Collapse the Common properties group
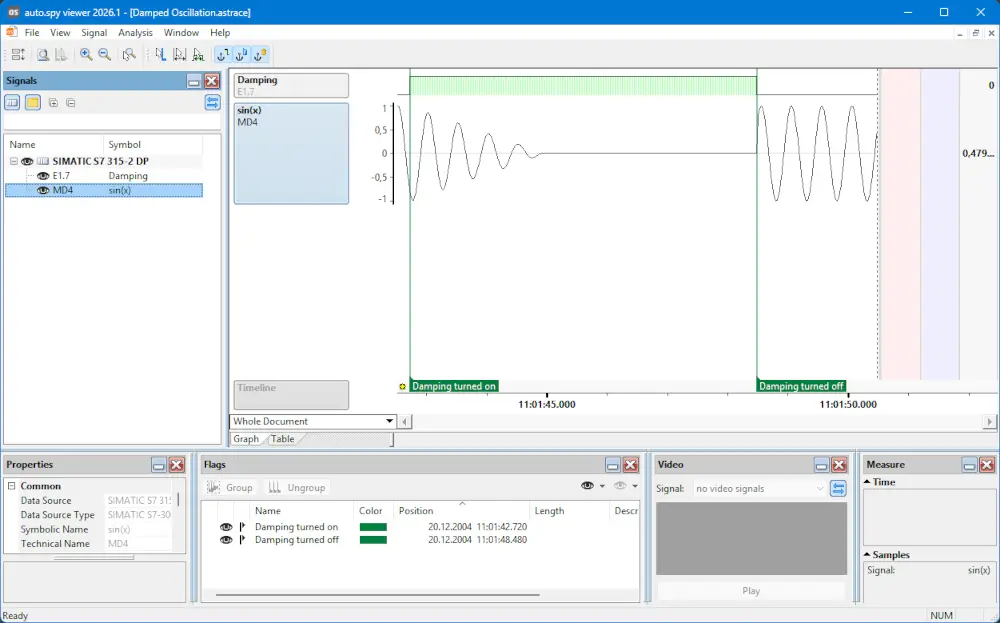Image resolution: width=1000 pixels, height=623 pixels. [11, 486]
